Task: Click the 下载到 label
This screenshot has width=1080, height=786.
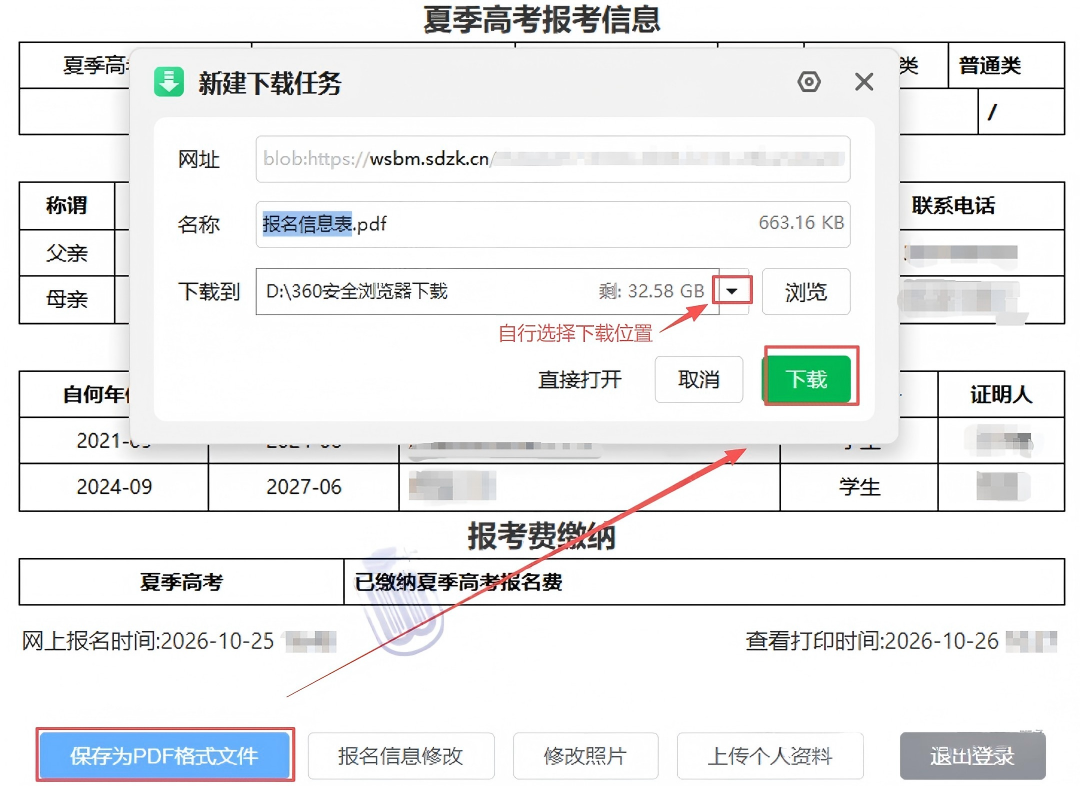Action: pos(209,291)
